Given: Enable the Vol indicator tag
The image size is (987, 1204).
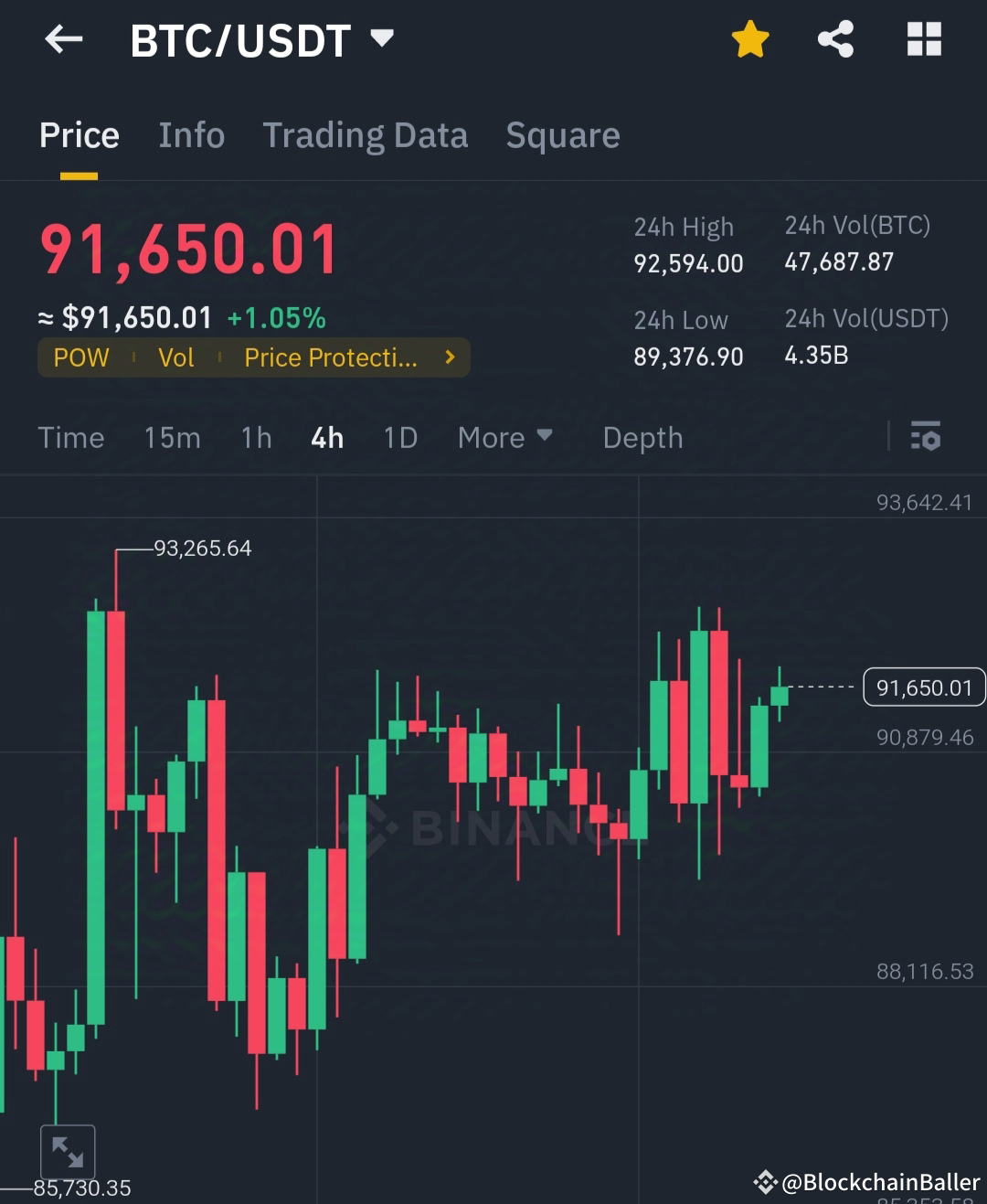Looking at the screenshot, I should pyautogui.click(x=175, y=357).
